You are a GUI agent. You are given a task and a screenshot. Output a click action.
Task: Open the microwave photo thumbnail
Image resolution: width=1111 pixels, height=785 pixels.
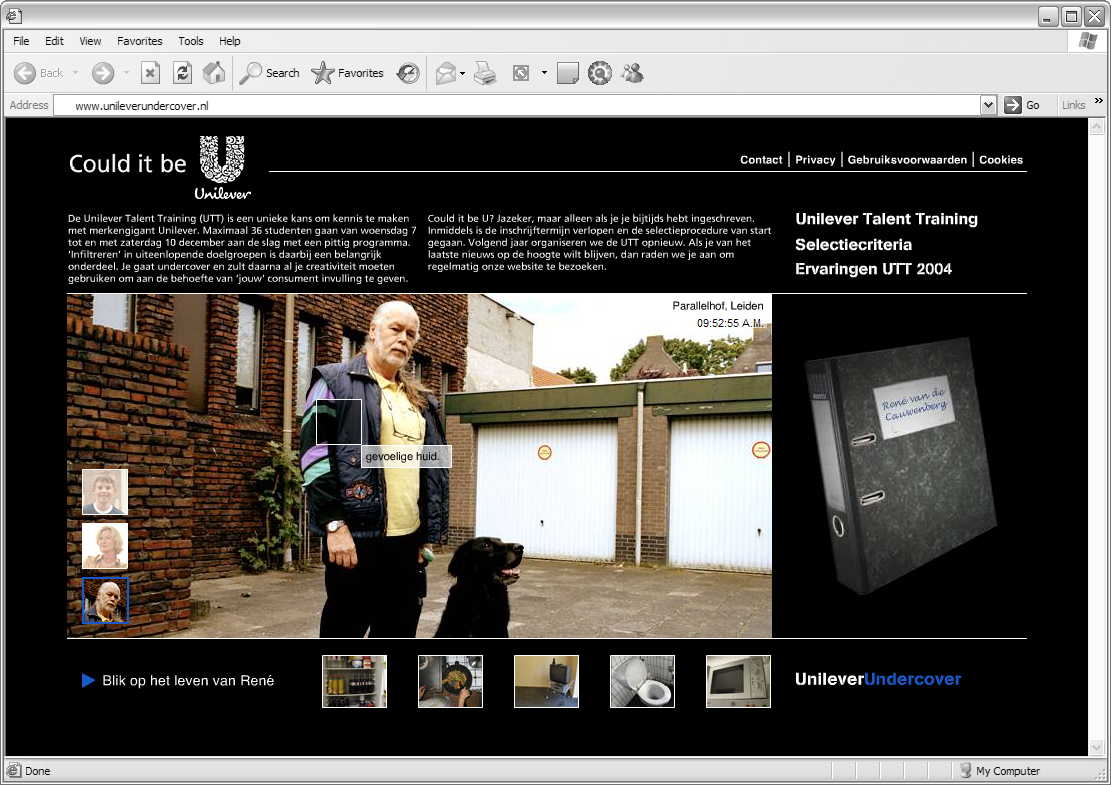click(738, 682)
